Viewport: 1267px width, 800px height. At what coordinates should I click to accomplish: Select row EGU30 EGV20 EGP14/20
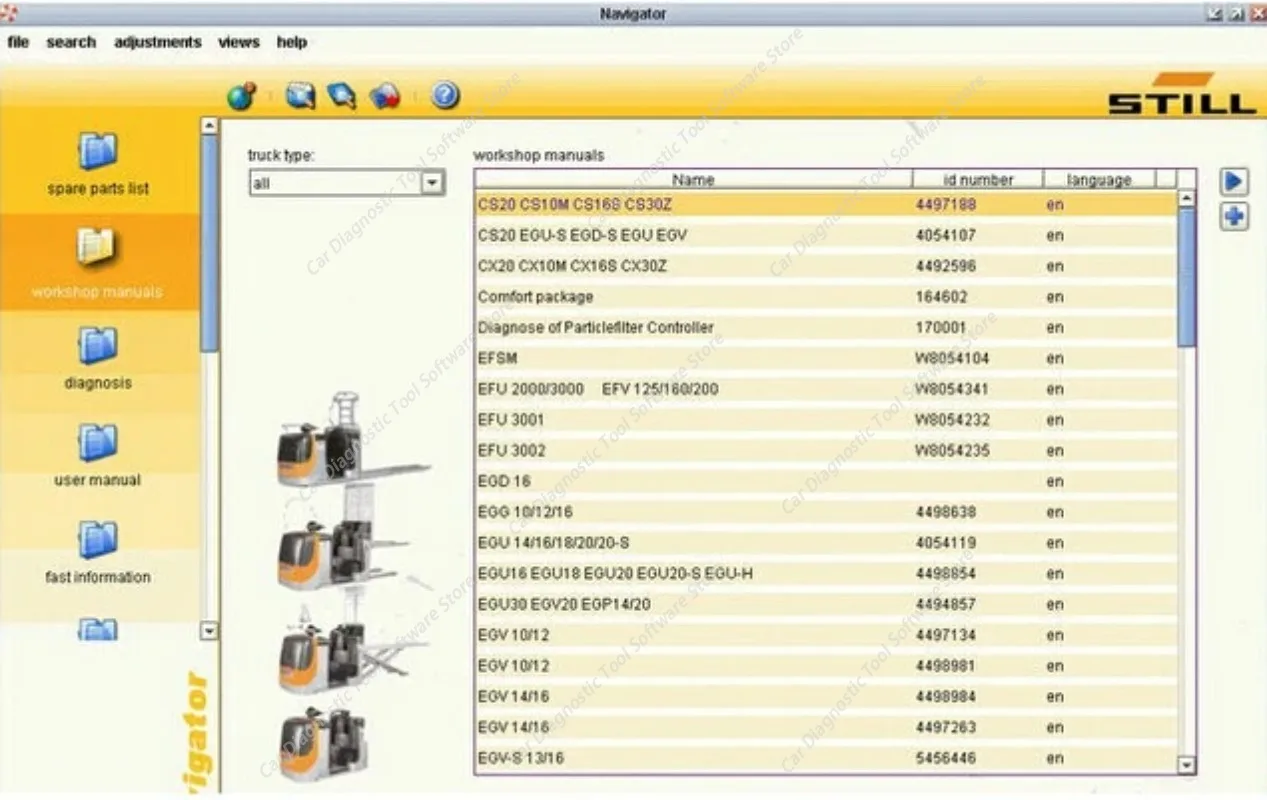(826, 604)
